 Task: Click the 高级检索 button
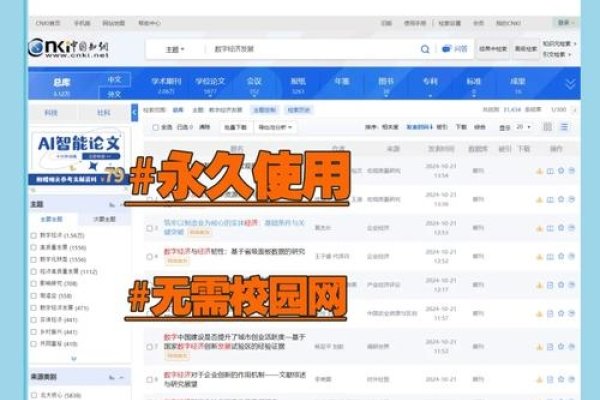(526, 49)
